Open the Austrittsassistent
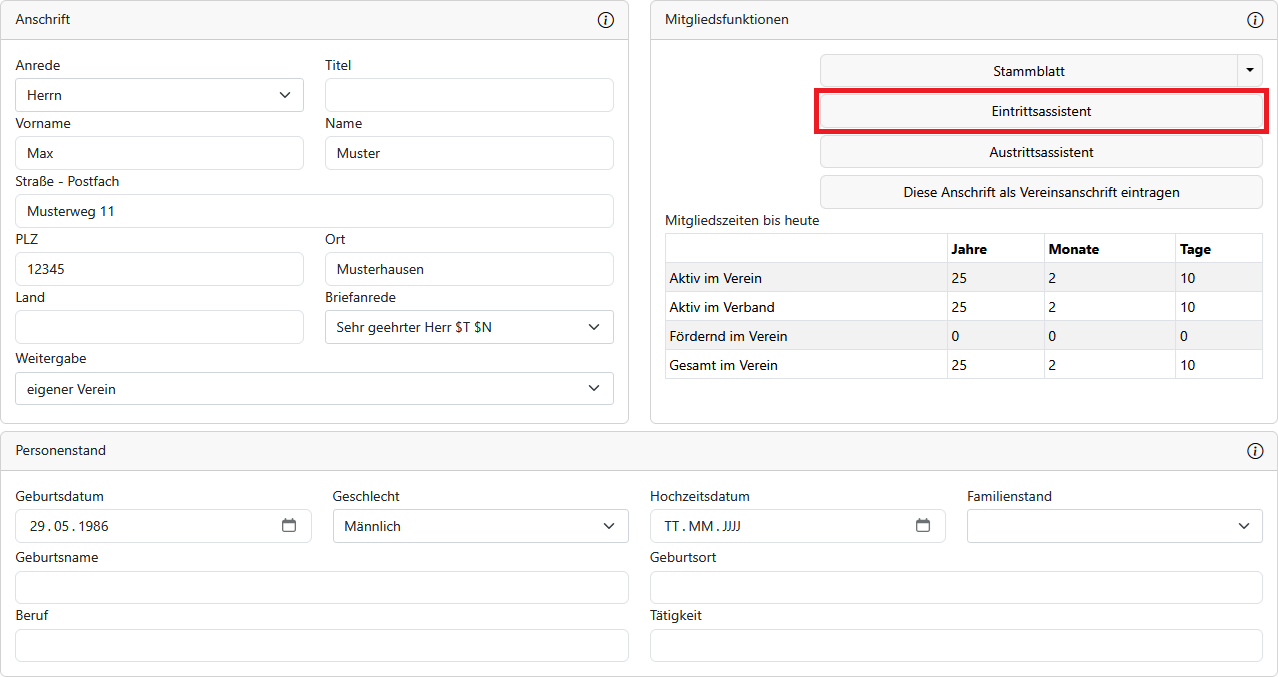Image resolution: width=1278 pixels, height=677 pixels. 1041,152
